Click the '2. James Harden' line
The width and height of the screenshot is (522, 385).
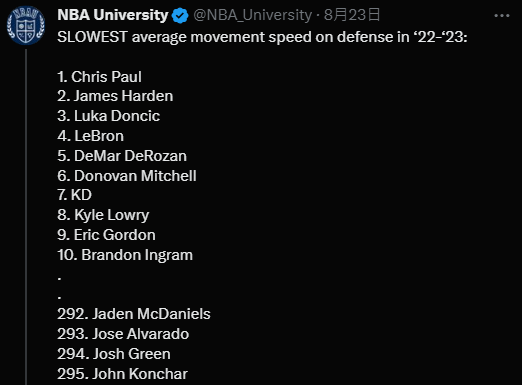pos(115,96)
